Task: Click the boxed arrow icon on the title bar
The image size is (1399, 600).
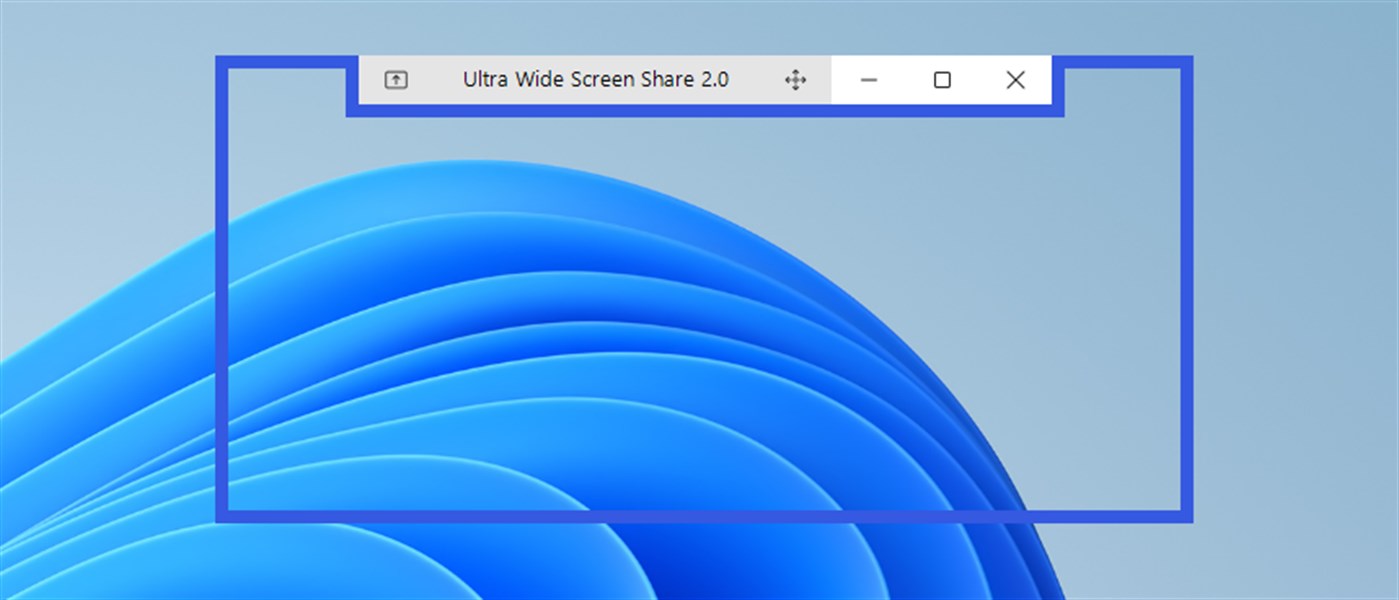Action: pos(397,79)
